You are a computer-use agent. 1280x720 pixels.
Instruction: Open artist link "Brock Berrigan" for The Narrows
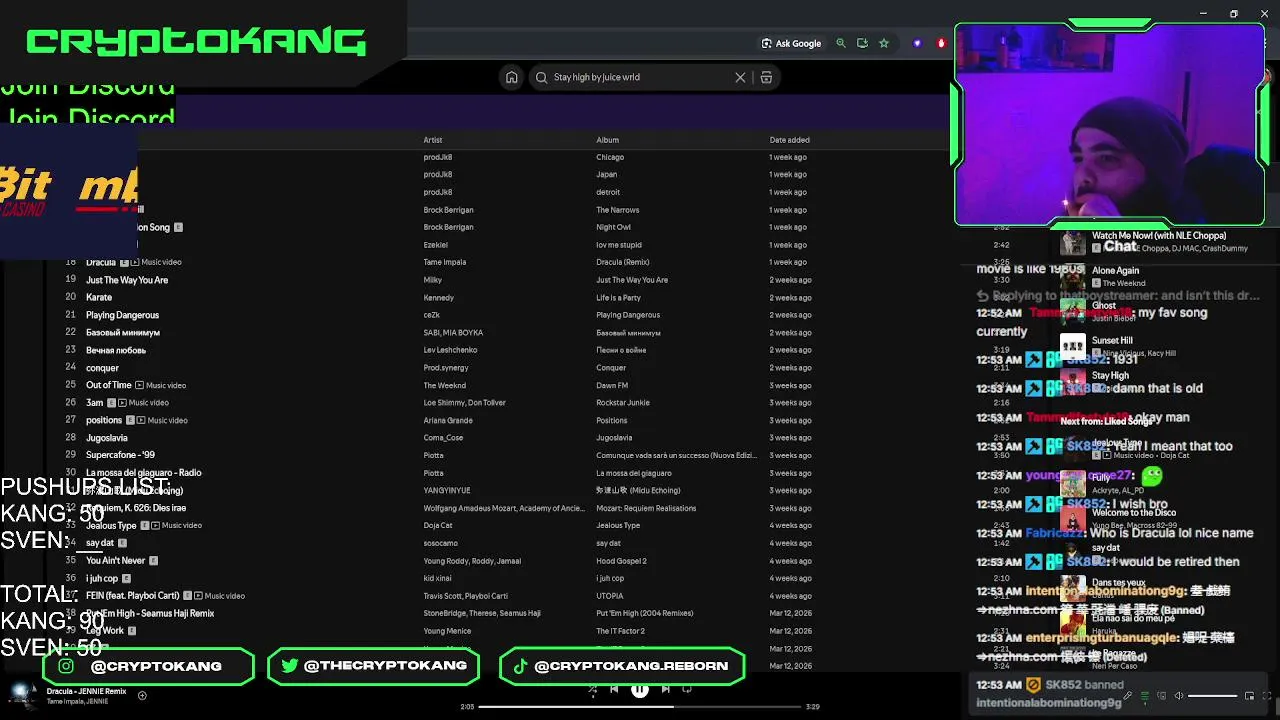click(448, 210)
